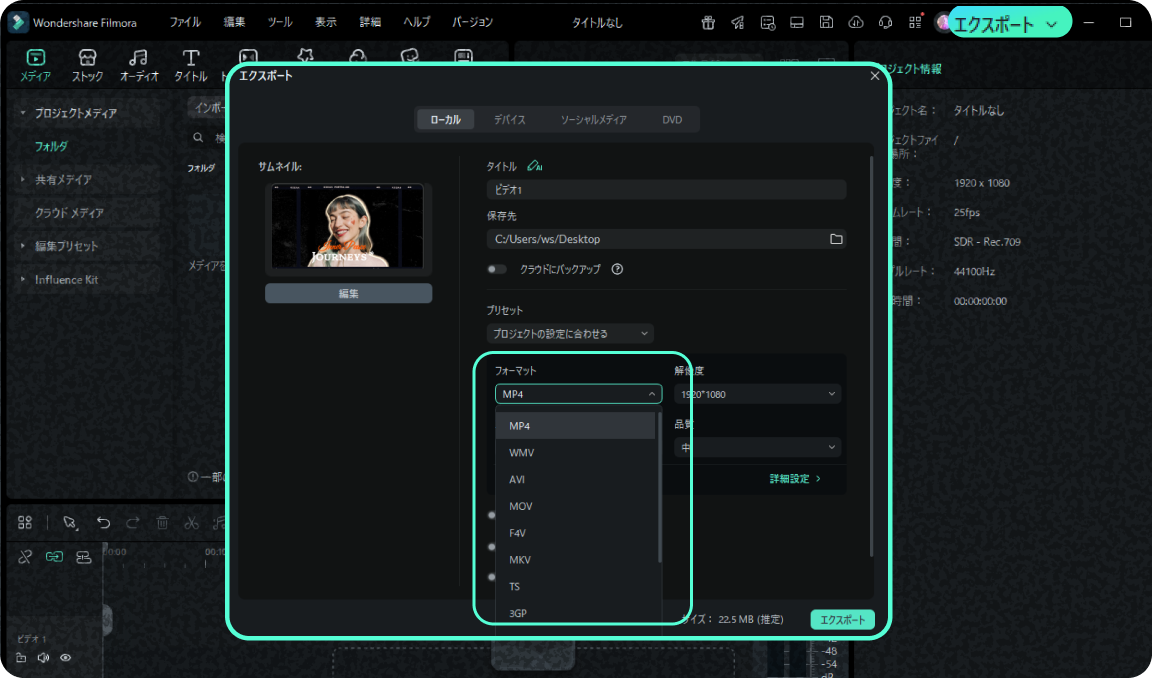1152x678 pixels.
Task: Hide the ビデオ 1 track with eye icon
Action: tap(66, 657)
